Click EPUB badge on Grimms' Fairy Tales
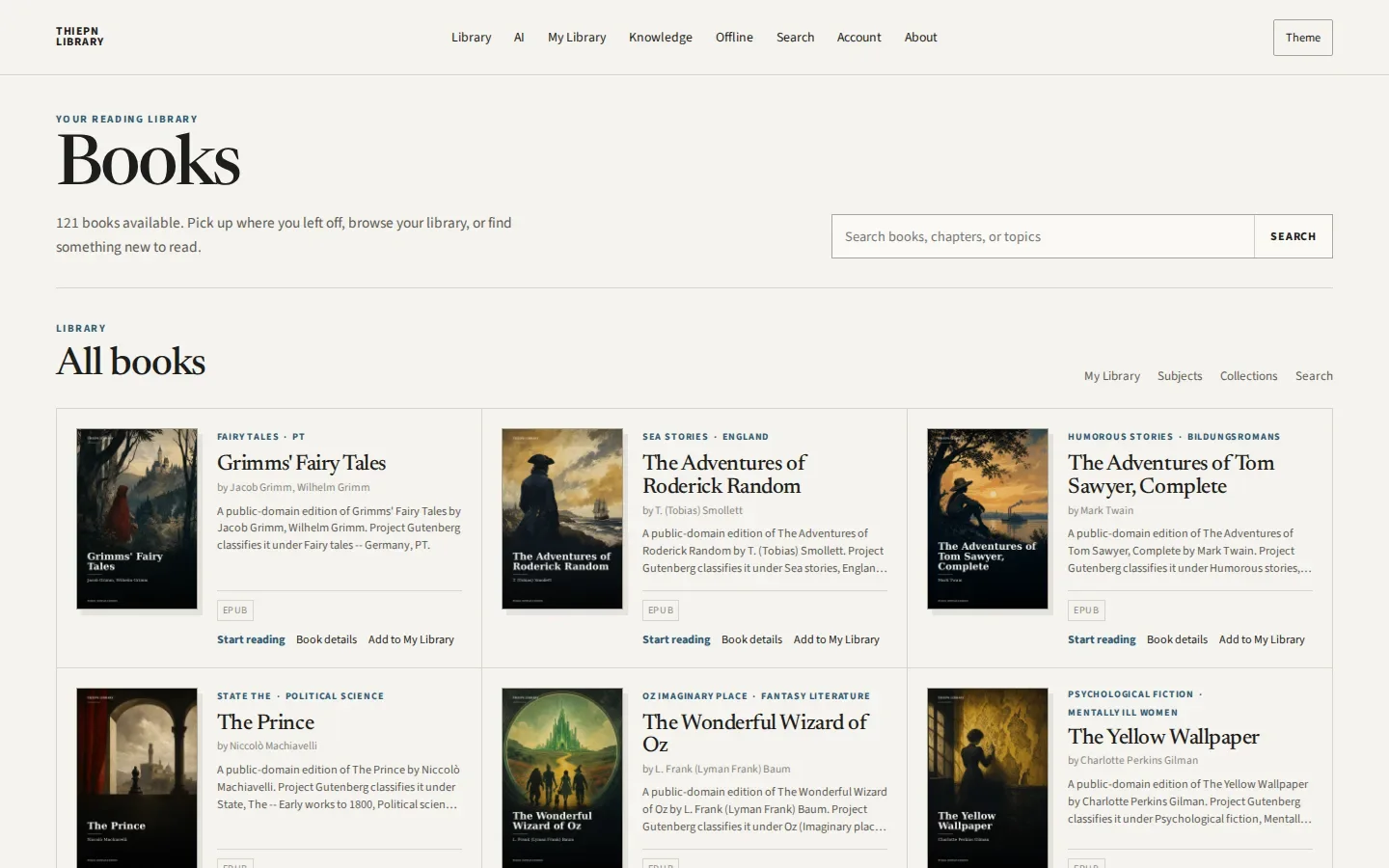The image size is (1389, 868). (235, 610)
